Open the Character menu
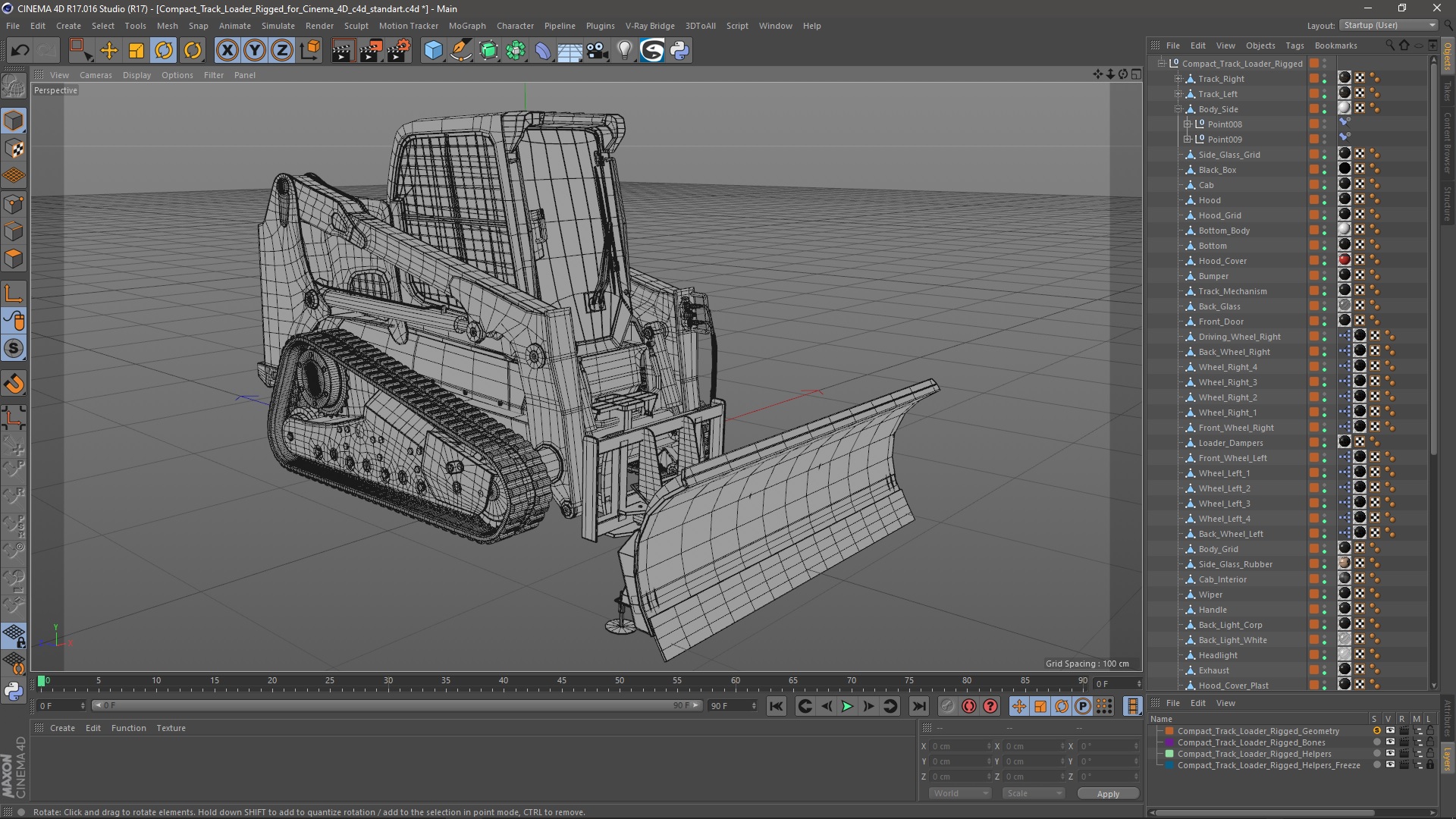 pos(515,26)
